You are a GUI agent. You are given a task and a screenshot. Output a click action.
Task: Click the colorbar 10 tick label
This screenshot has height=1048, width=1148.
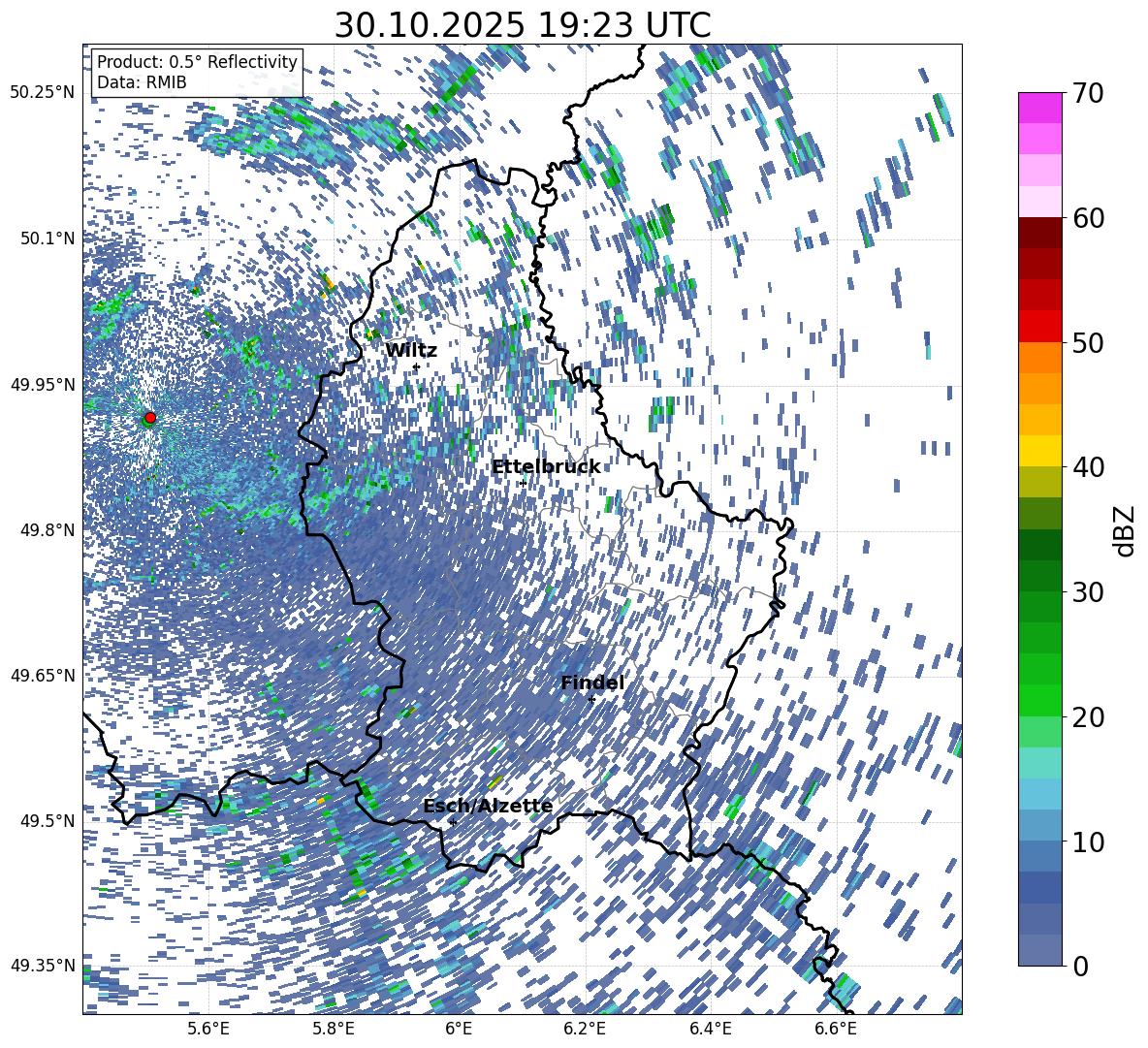(x=1089, y=842)
